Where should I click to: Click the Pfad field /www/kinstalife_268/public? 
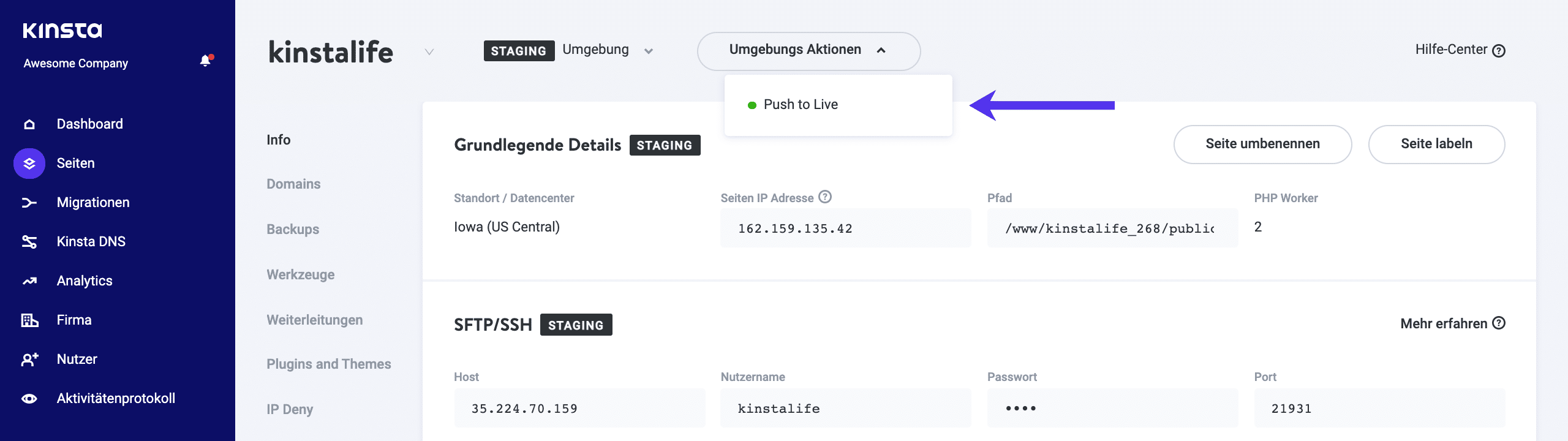1112,228
